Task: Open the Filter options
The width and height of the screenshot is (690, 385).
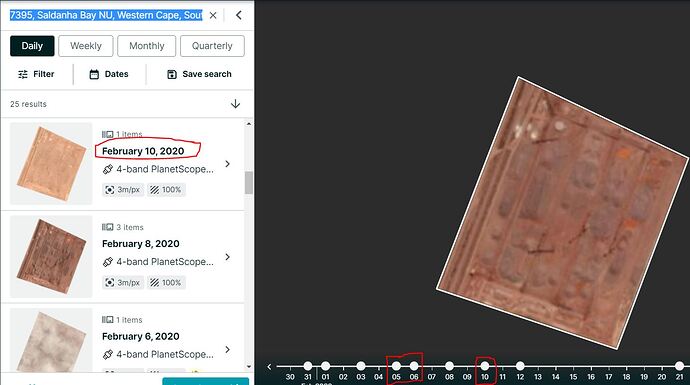Action: point(36,74)
